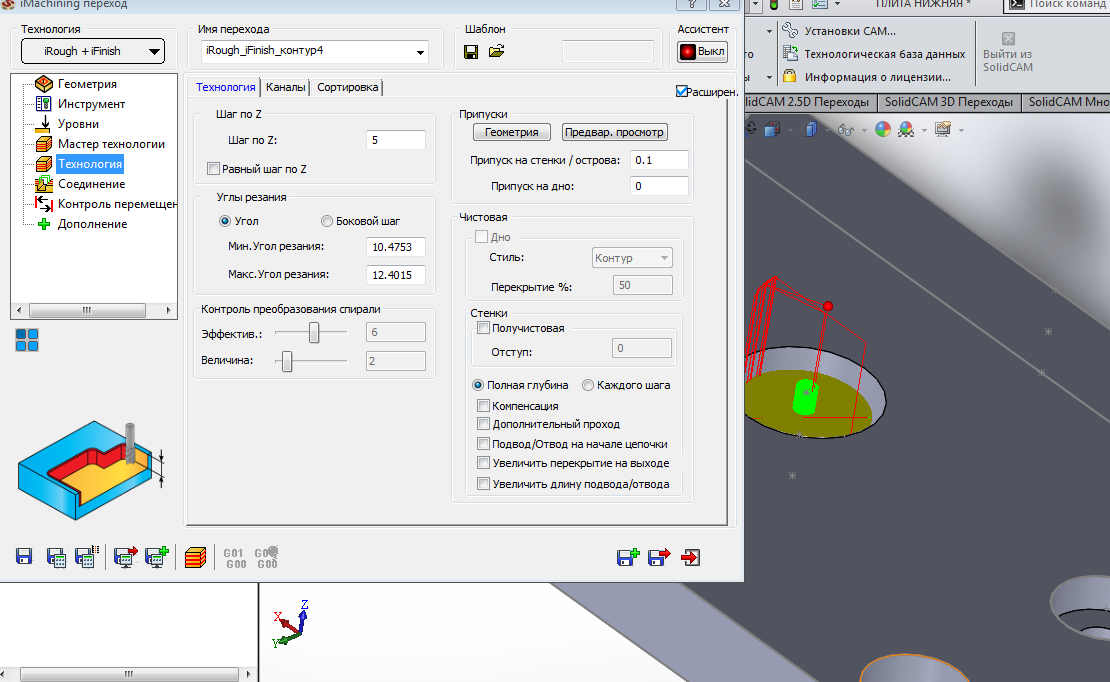Enable Увеличить длину подвода/отвода checkbox
Viewport: 1110px width, 682px height.
pos(484,484)
